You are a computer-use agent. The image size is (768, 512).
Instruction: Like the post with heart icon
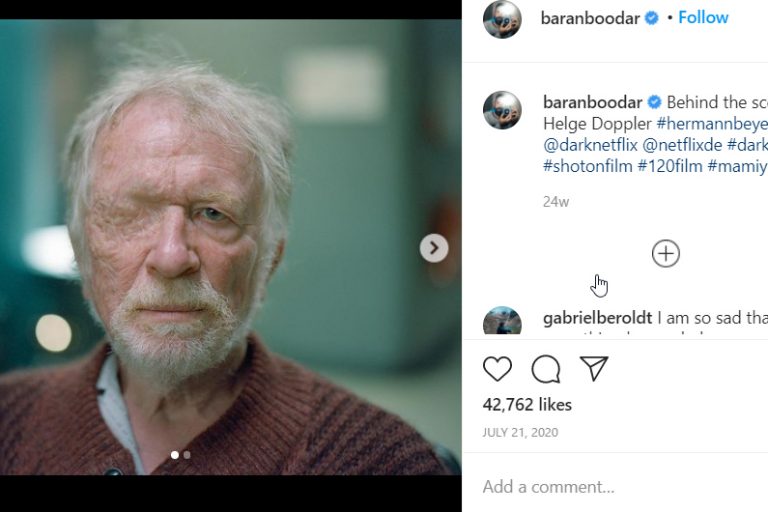497,369
